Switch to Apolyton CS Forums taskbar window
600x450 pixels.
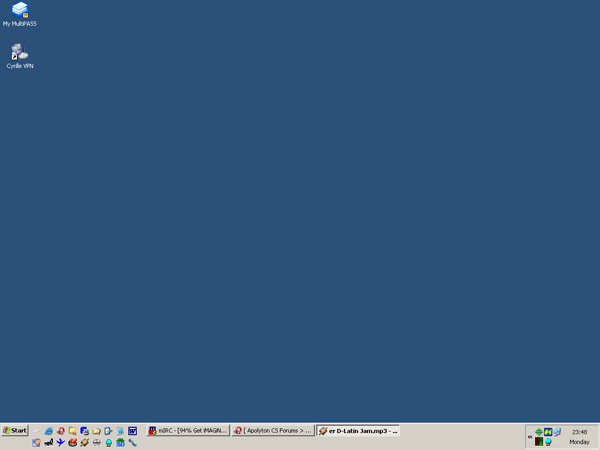click(x=273, y=431)
